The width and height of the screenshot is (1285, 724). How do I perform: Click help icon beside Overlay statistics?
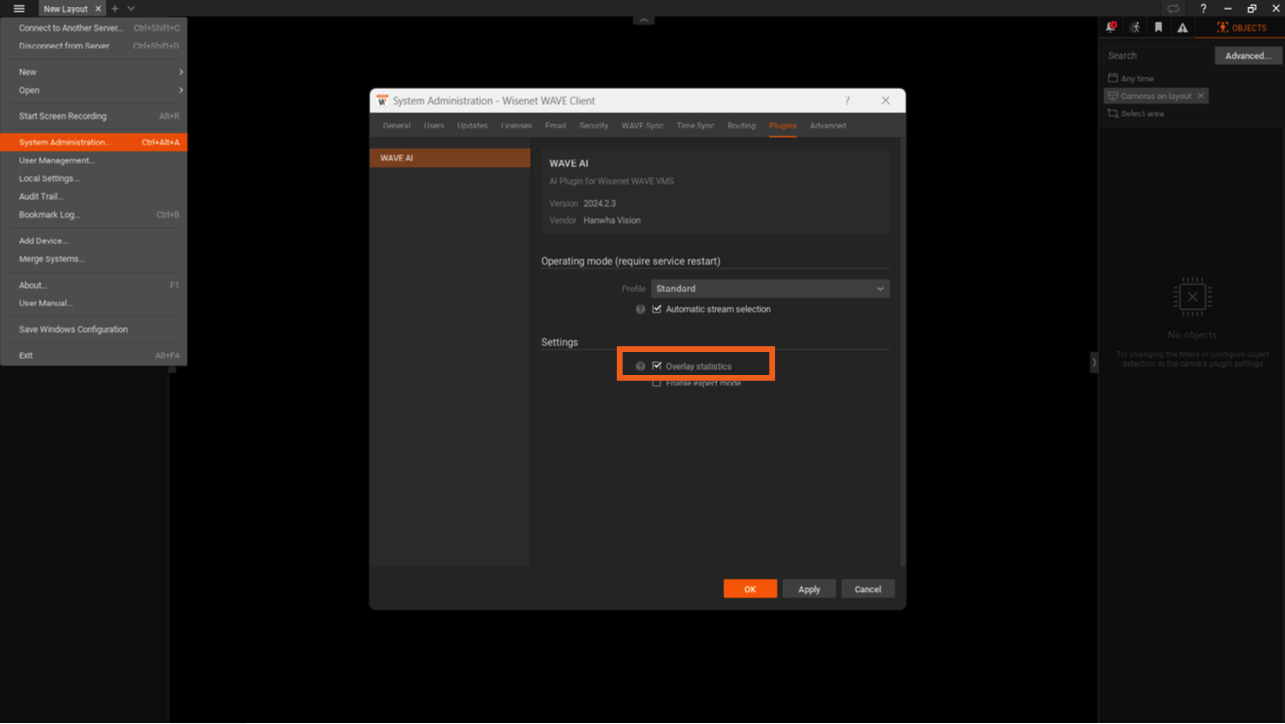point(640,366)
